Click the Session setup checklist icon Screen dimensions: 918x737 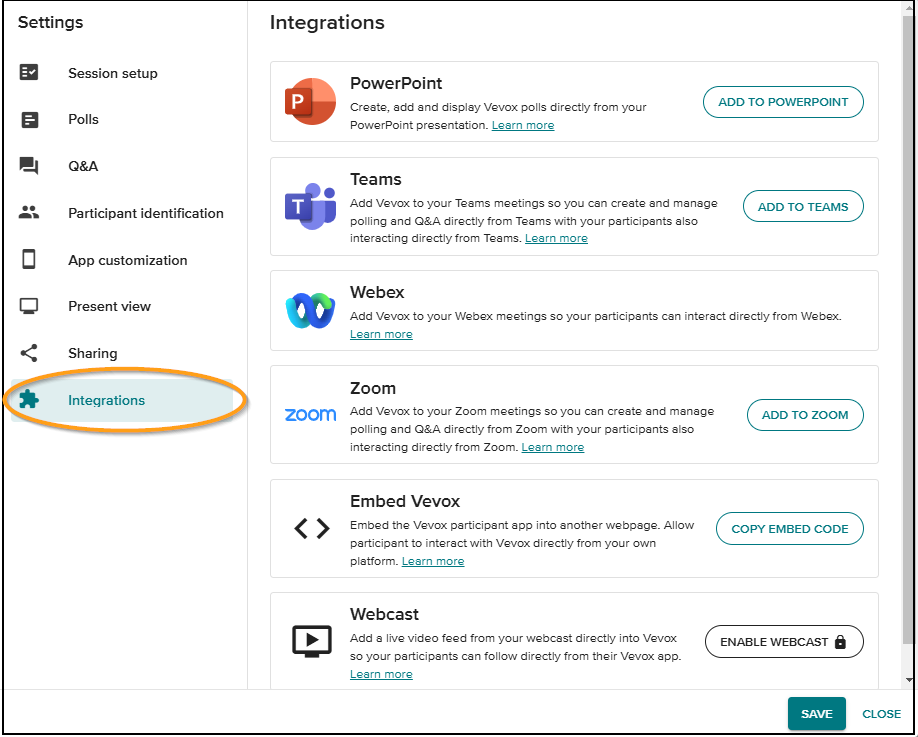click(29, 72)
